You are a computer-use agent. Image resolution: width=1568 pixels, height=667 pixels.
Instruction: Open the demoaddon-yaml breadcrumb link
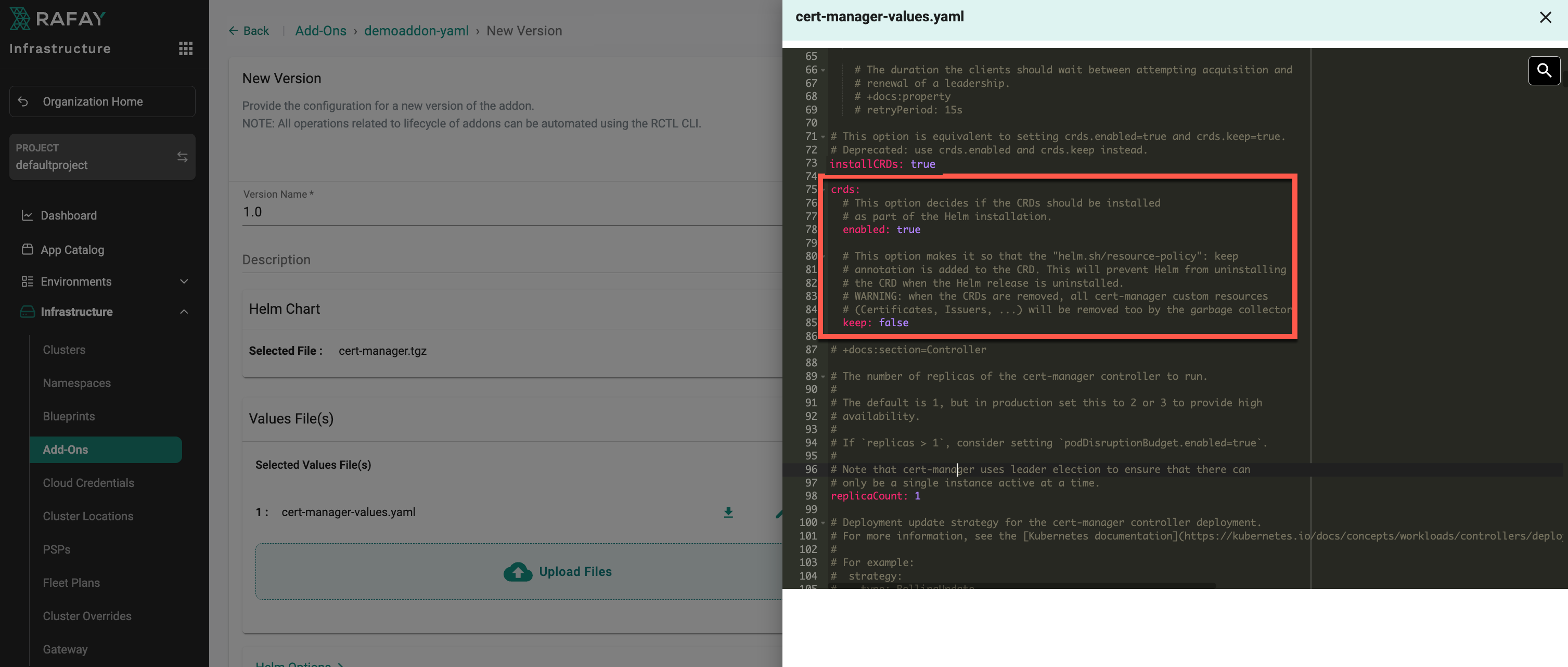click(x=416, y=31)
